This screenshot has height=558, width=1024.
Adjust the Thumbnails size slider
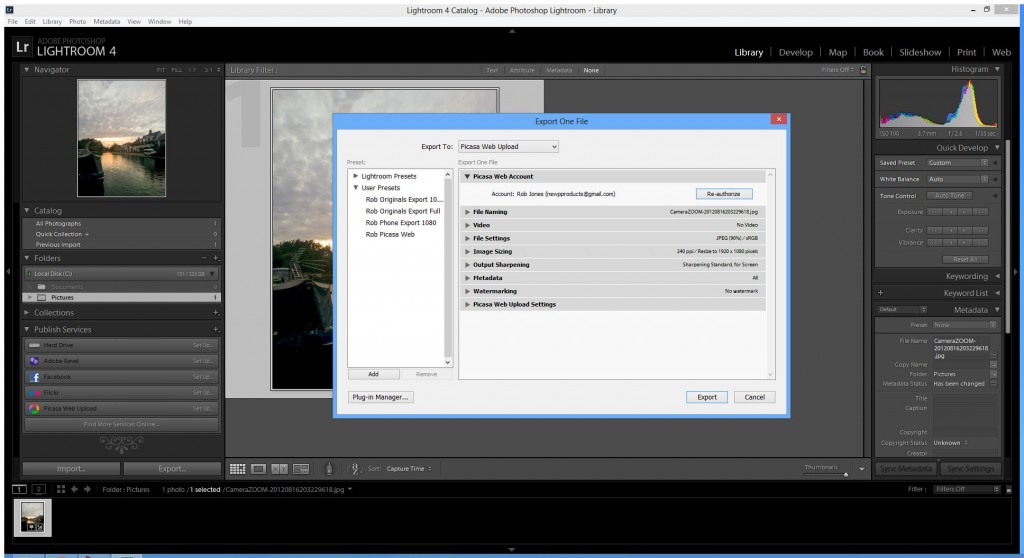(x=845, y=474)
